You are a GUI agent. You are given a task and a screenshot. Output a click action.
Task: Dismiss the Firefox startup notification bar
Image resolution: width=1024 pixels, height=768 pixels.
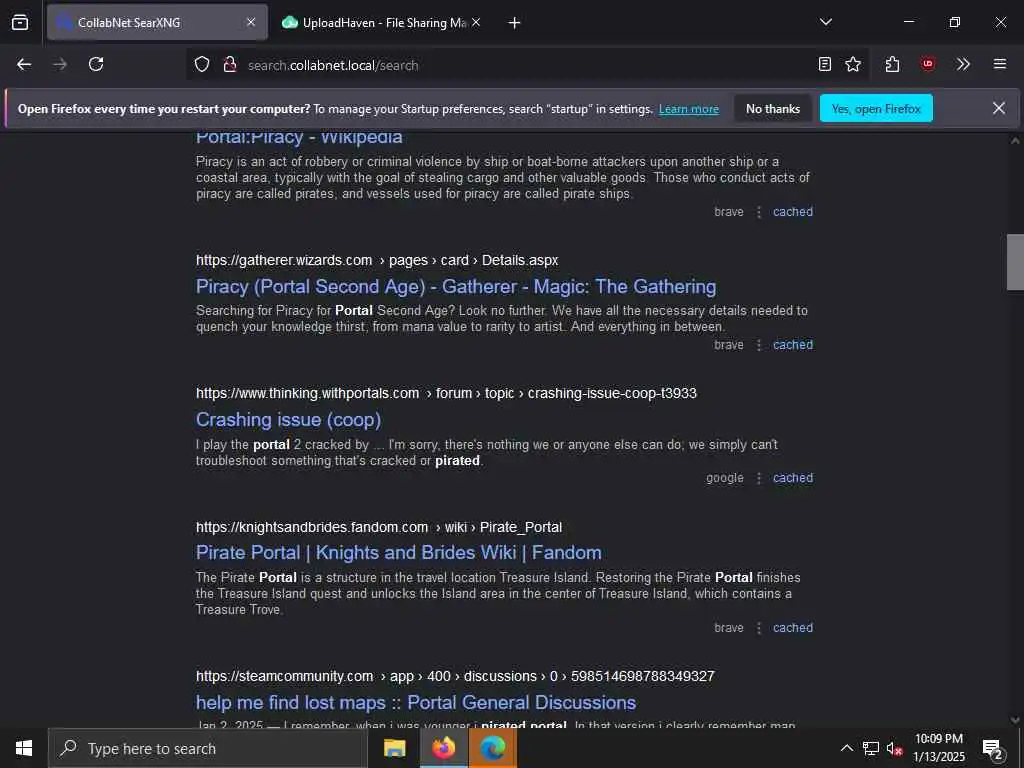pos(999,108)
